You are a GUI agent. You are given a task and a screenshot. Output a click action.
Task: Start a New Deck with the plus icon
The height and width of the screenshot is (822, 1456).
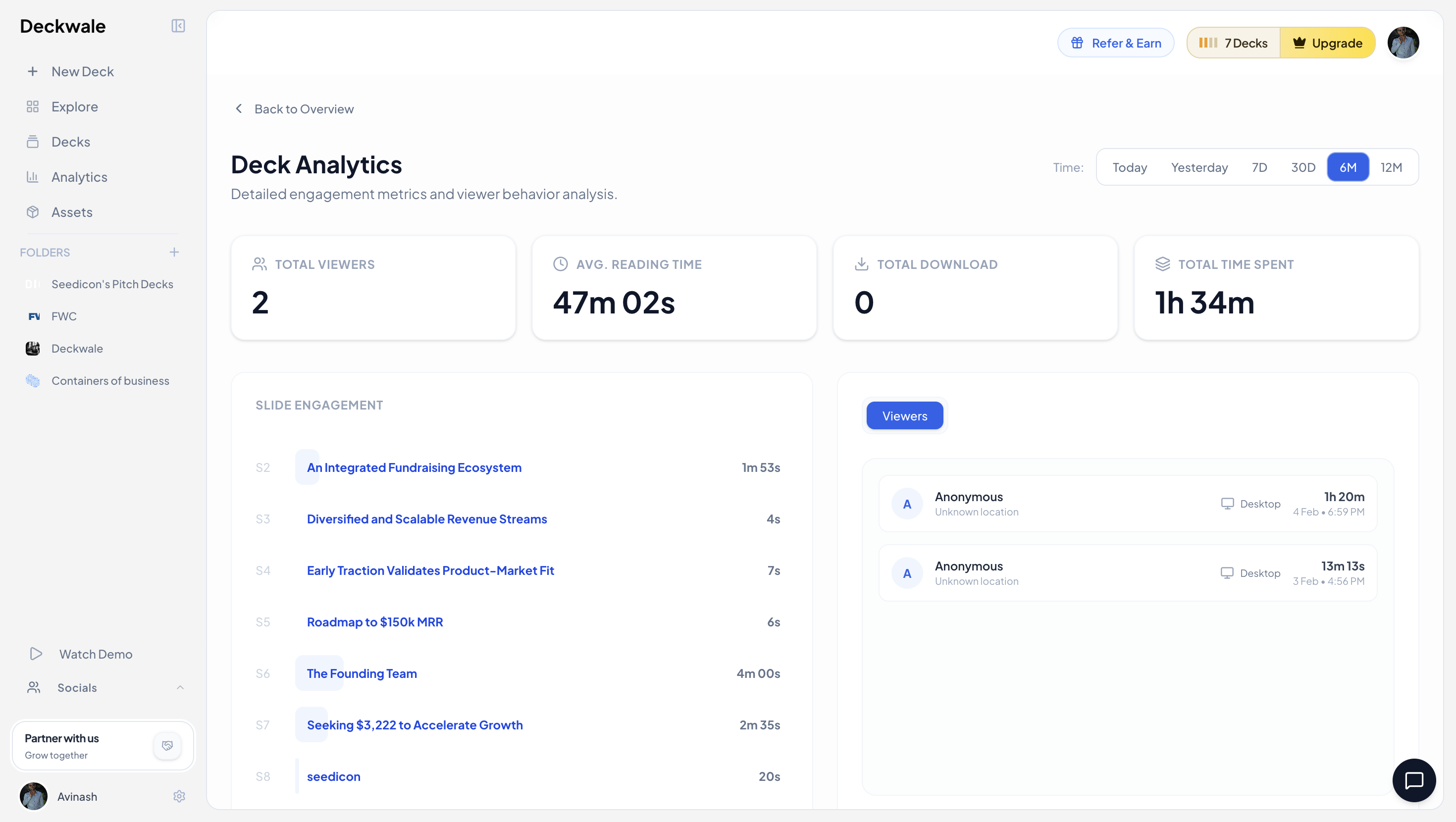[32, 71]
